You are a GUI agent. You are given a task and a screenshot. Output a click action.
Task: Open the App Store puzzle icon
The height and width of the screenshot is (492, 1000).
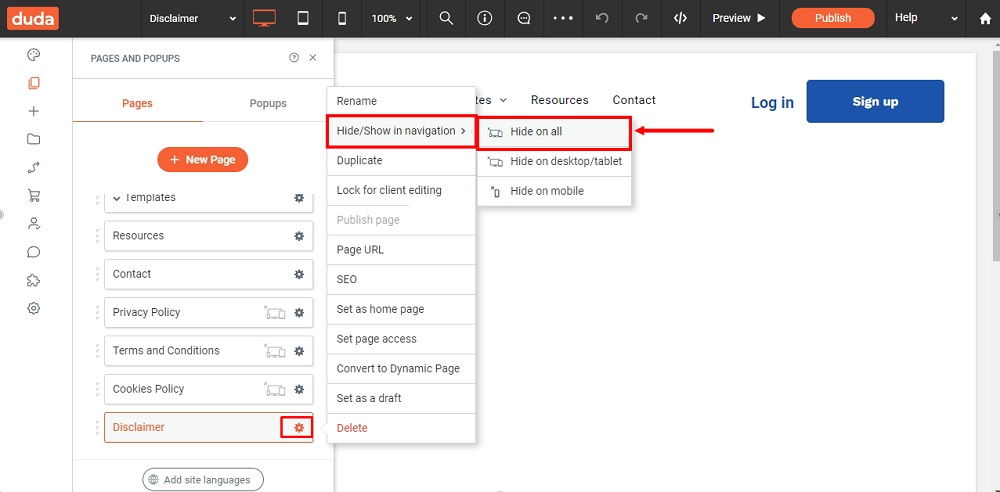34,280
